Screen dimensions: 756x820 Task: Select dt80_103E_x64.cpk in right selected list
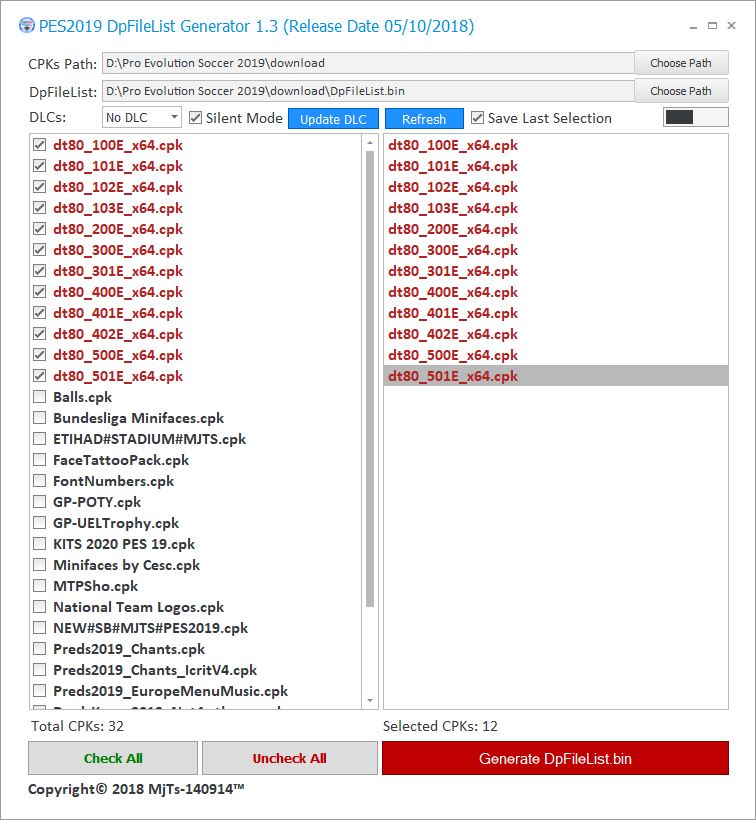click(x=556, y=208)
